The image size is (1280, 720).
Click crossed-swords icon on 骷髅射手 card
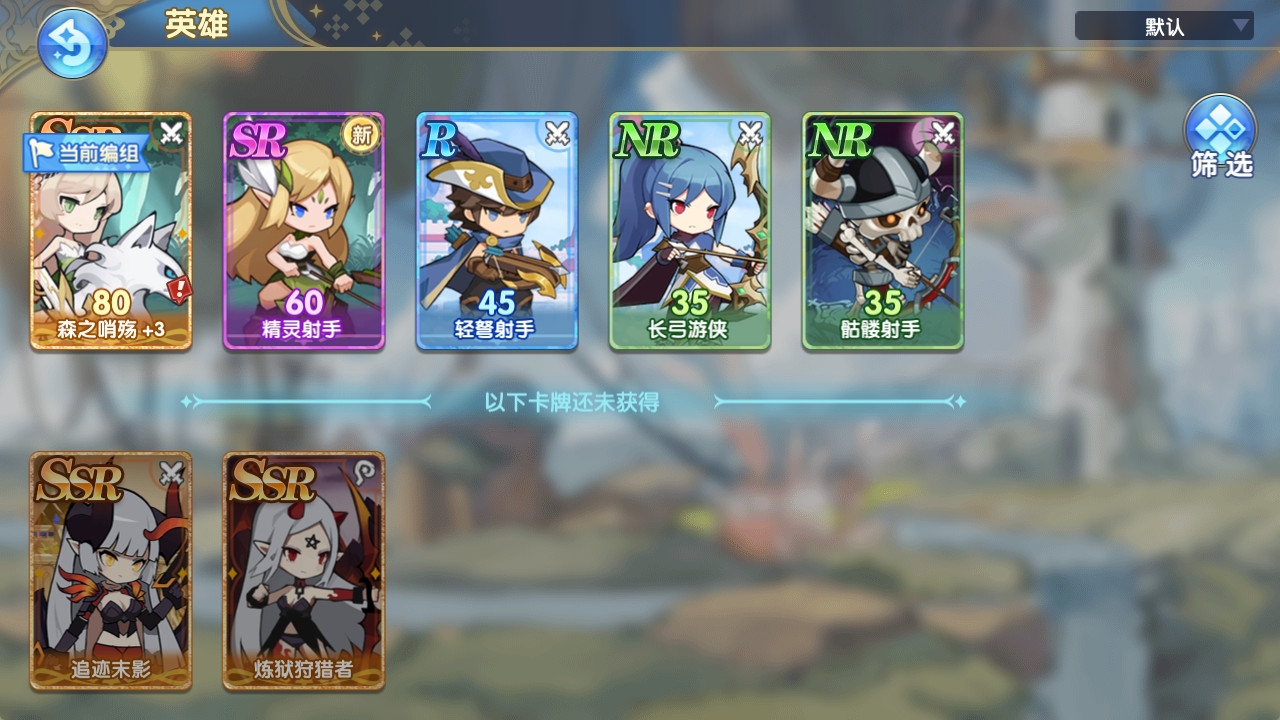pos(943,132)
